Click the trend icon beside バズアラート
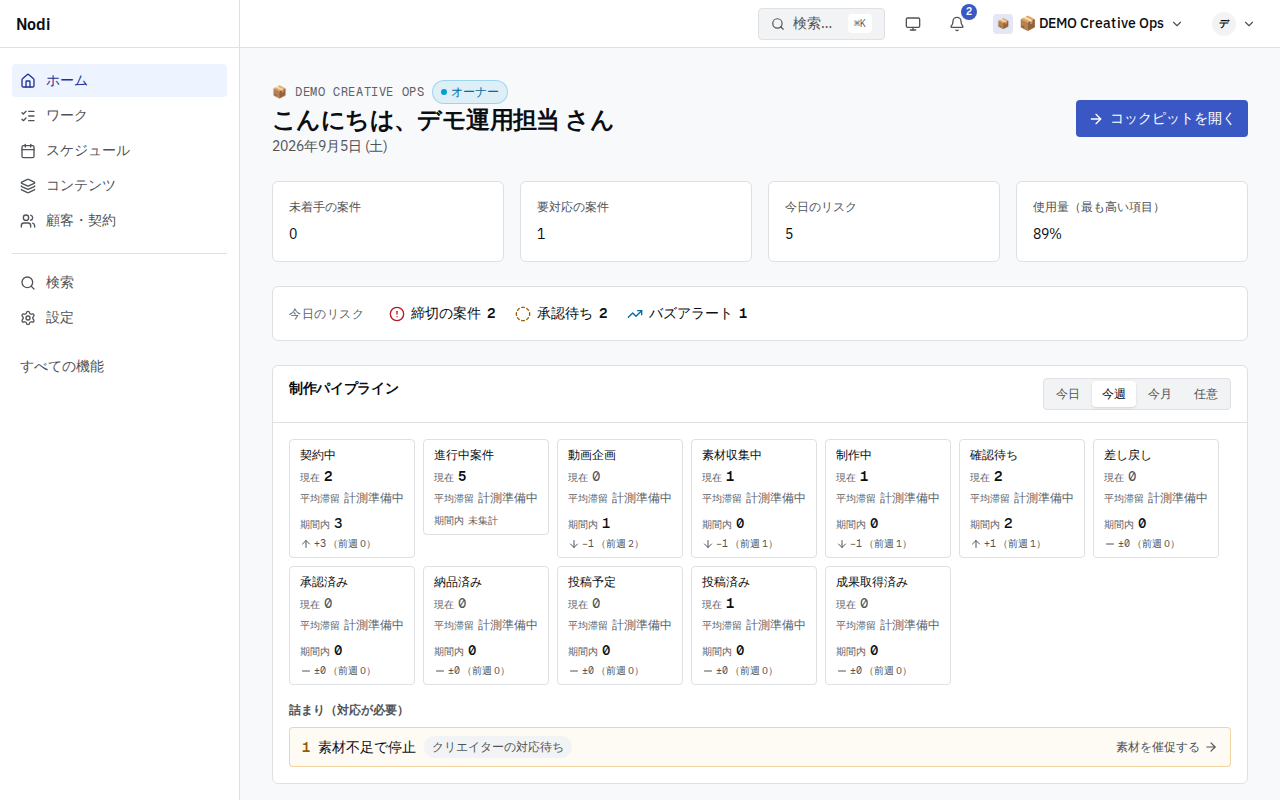The image size is (1280, 800). coord(635,314)
